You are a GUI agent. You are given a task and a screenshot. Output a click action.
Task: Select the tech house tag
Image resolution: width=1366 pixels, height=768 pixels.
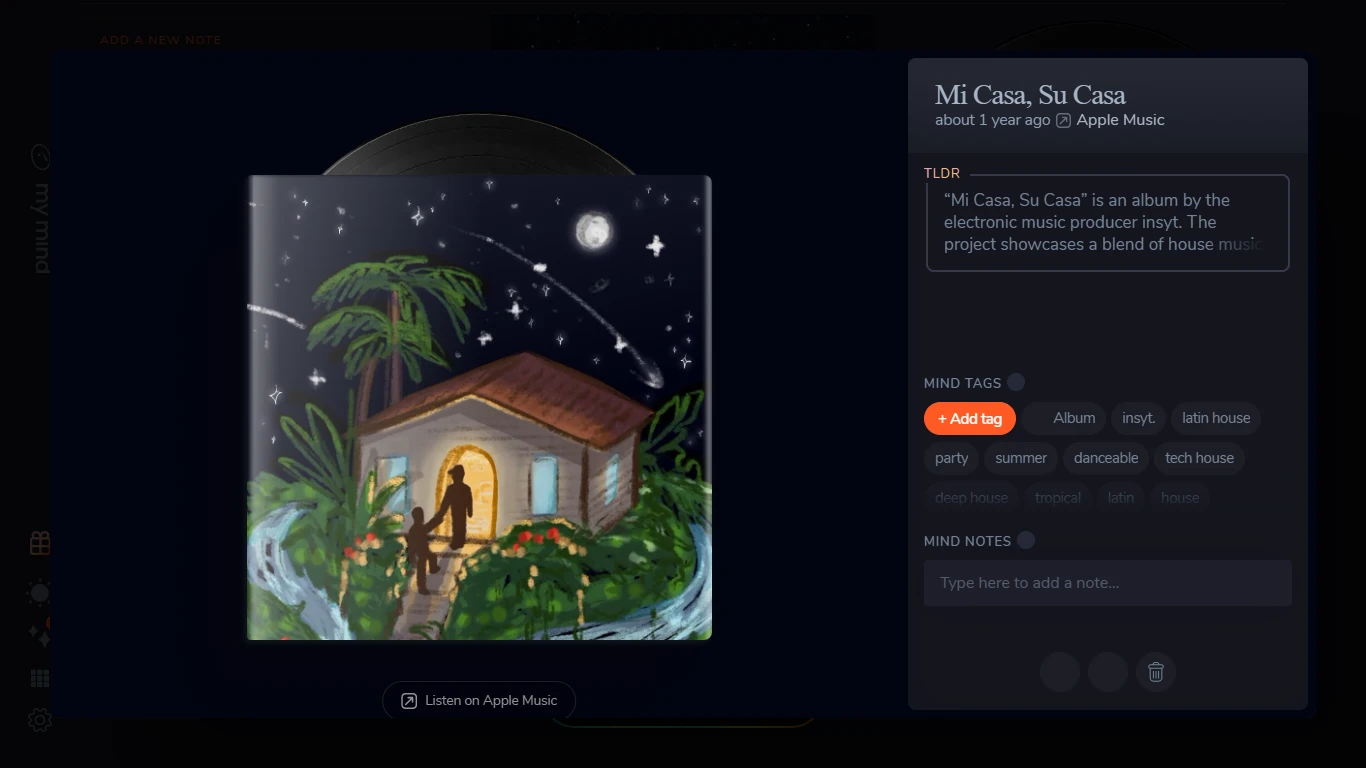click(x=1199, y=458)
